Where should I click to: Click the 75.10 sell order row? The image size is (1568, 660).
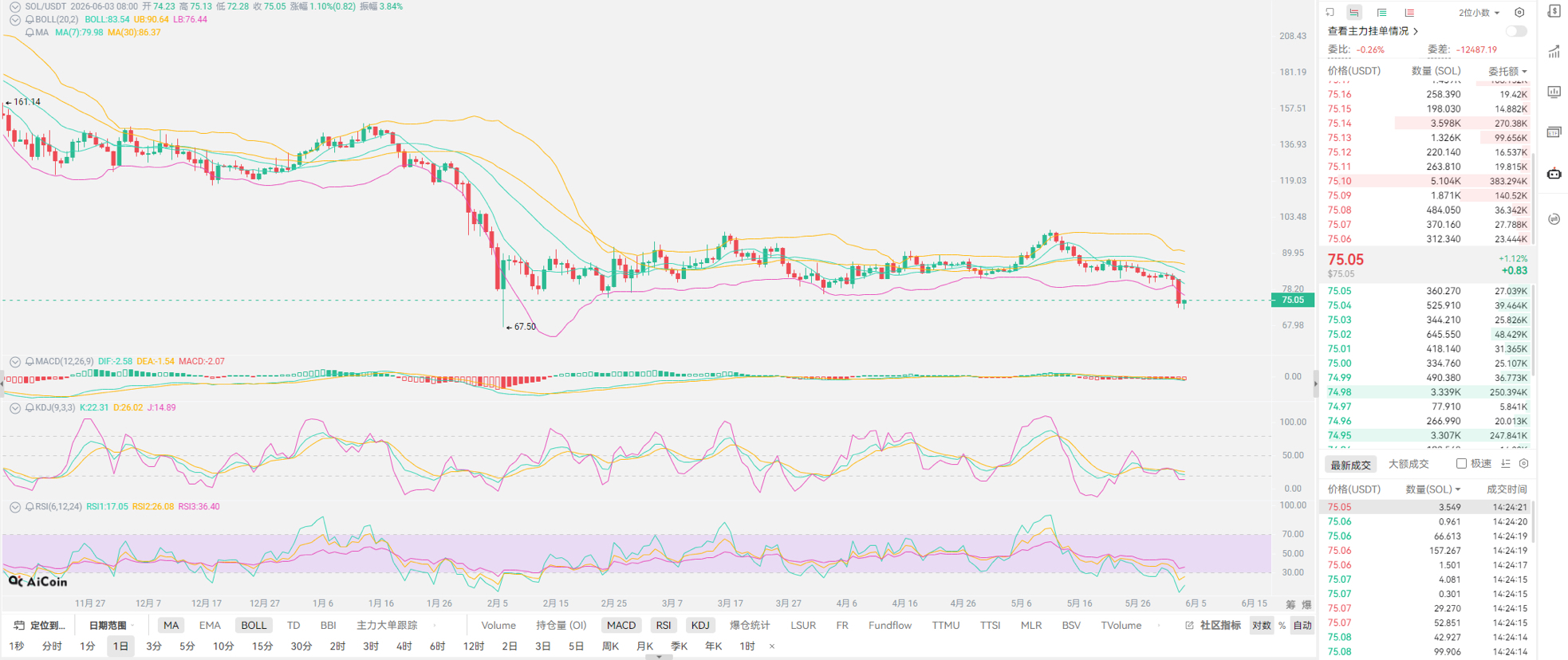coord(1427,181)
